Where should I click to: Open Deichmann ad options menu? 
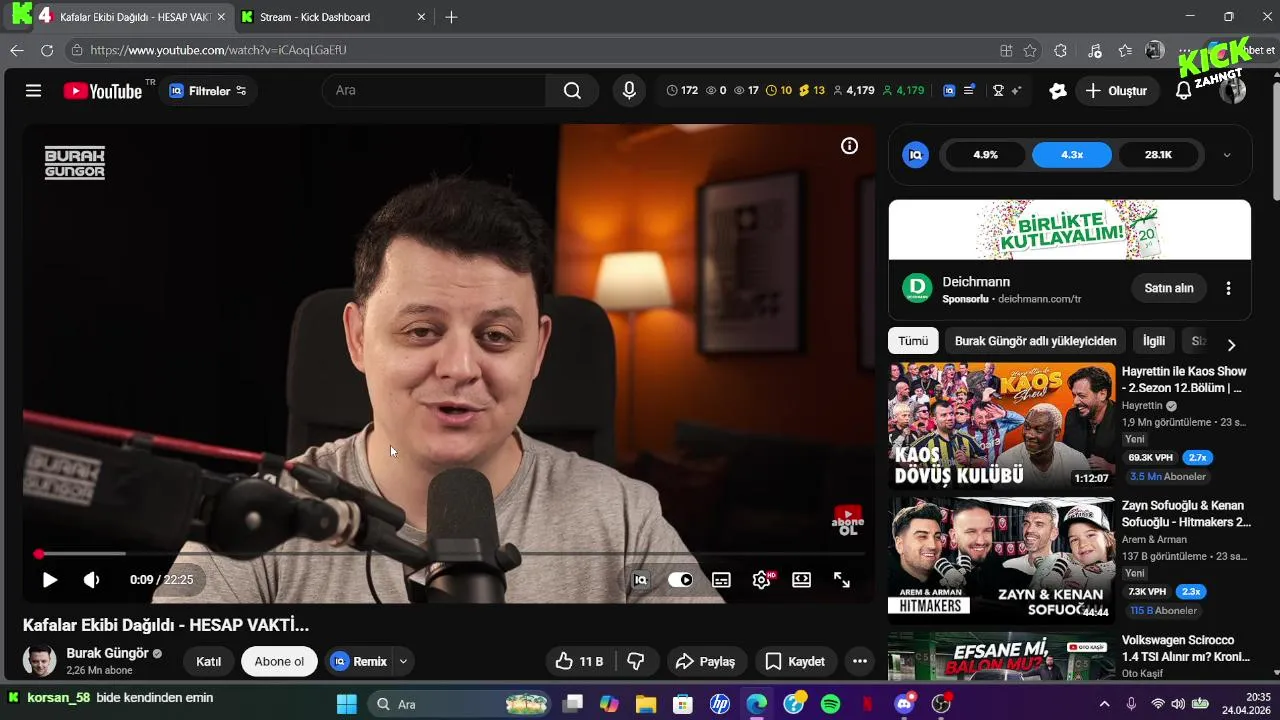pyautogui.click(x=1228, y=288)
